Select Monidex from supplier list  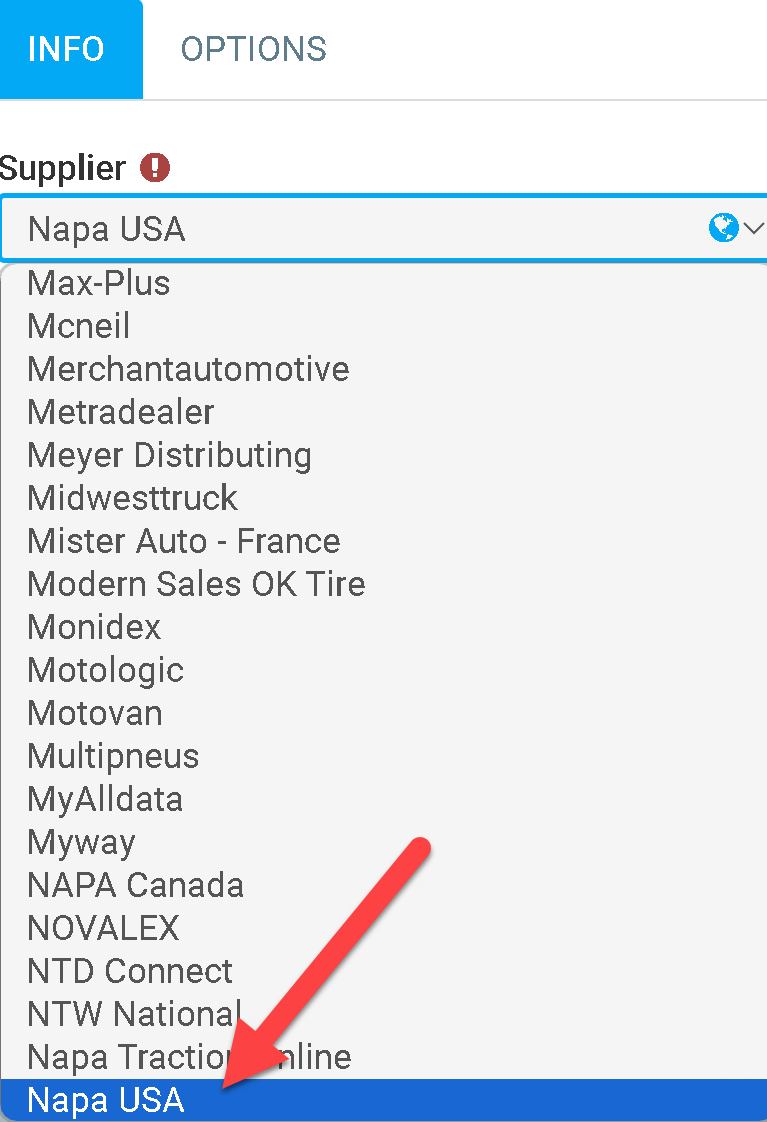coord(95,627)
